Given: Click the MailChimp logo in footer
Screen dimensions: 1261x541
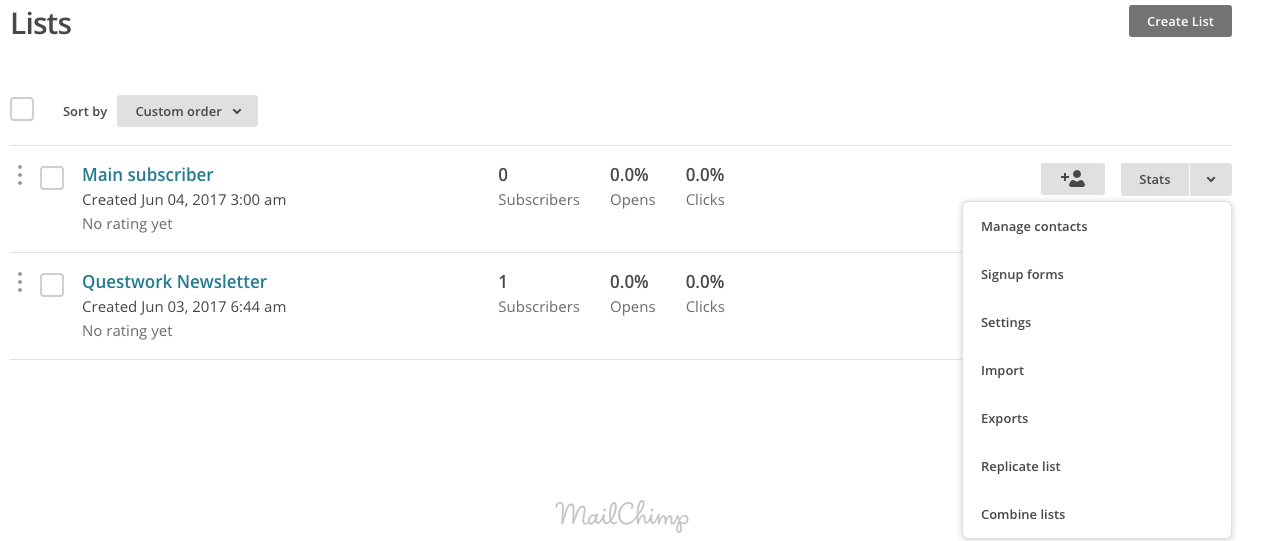Looking at the screenshot, I should pos(622,515).
